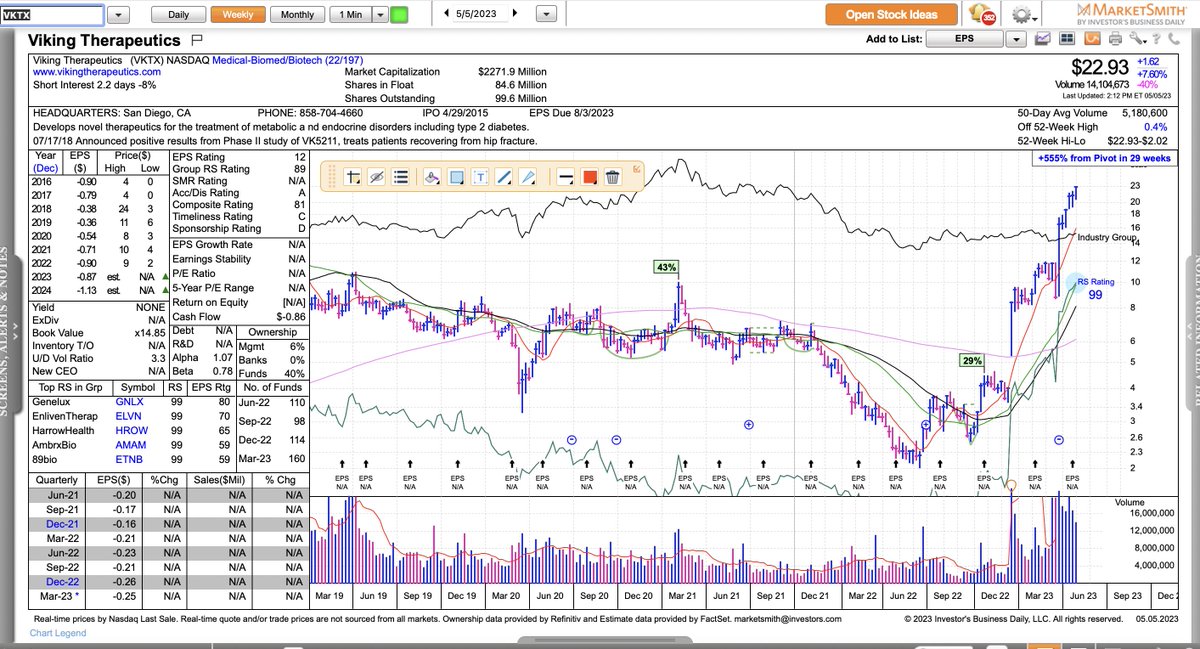The width and height of the screenshot is (1200, 649).
Task: Expand the Add to List dropdown arrow
Action: [1016, 39]
